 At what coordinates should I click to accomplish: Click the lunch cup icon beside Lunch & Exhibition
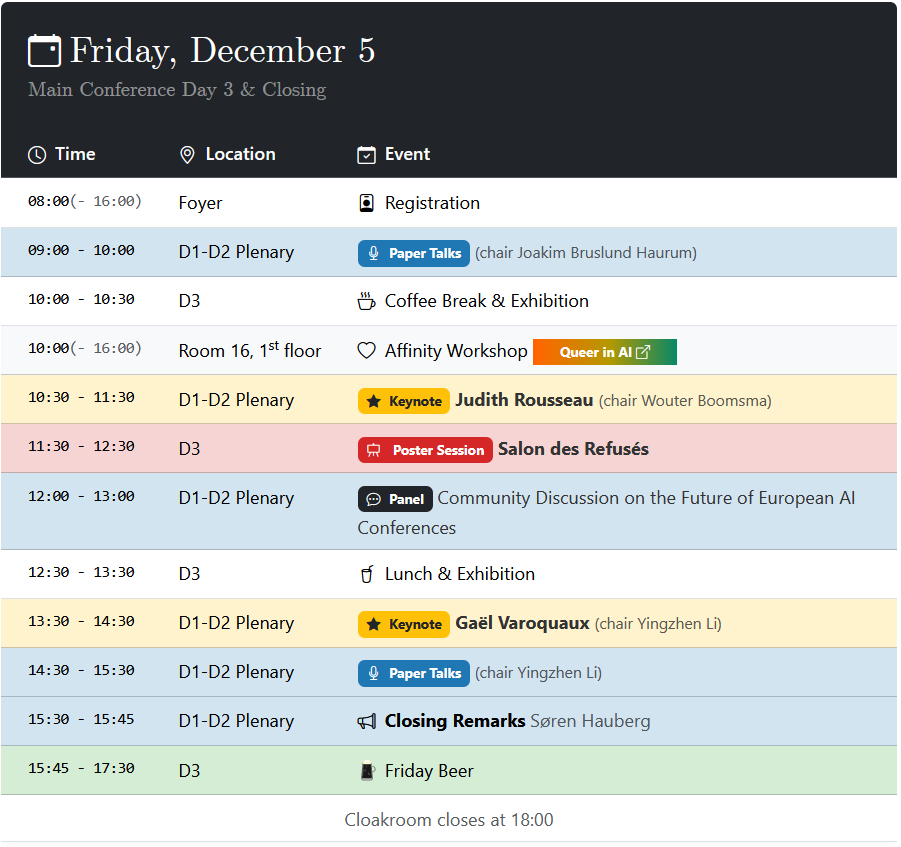[x=367, y=574]
